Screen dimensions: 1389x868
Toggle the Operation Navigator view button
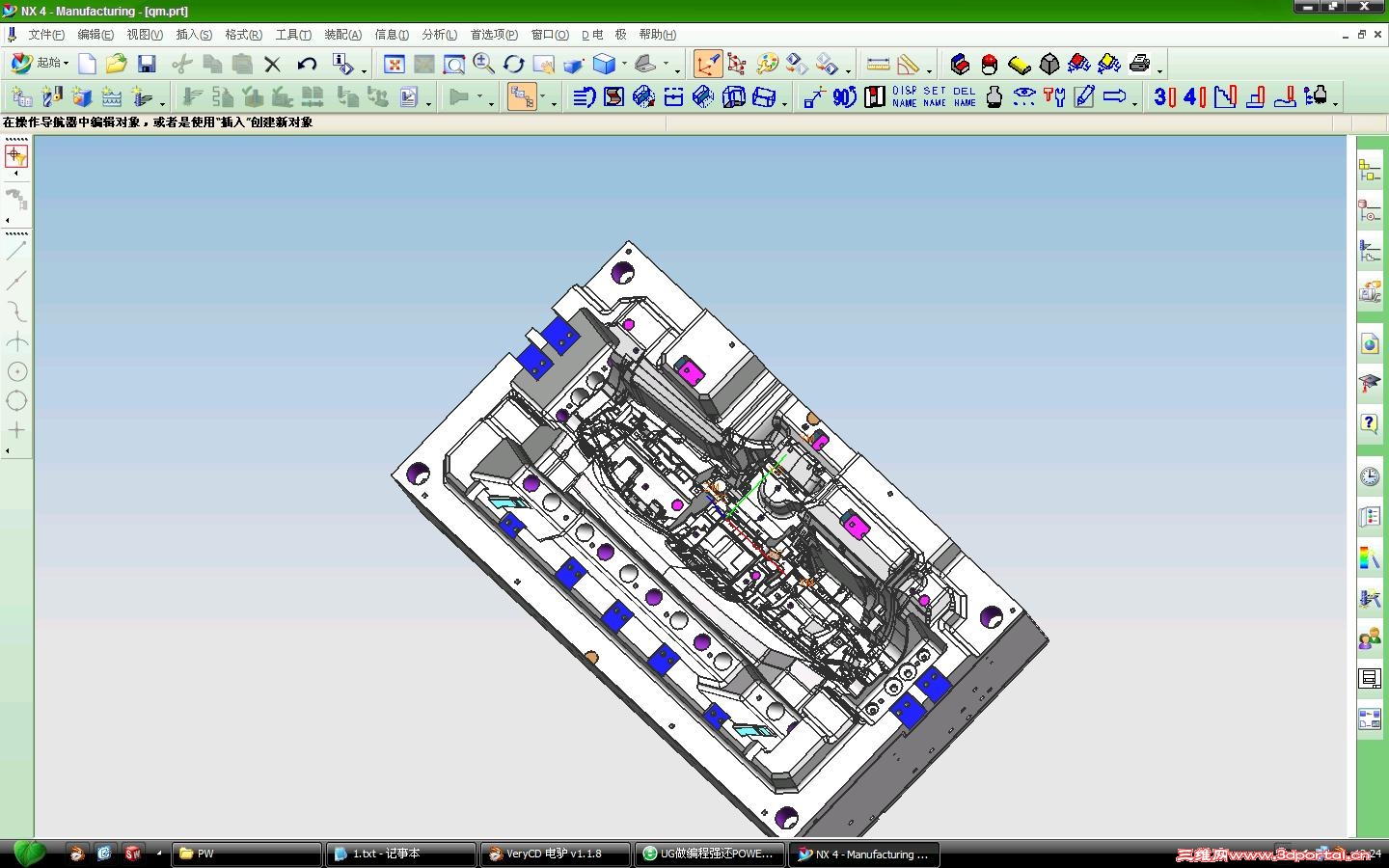point(522,96)
